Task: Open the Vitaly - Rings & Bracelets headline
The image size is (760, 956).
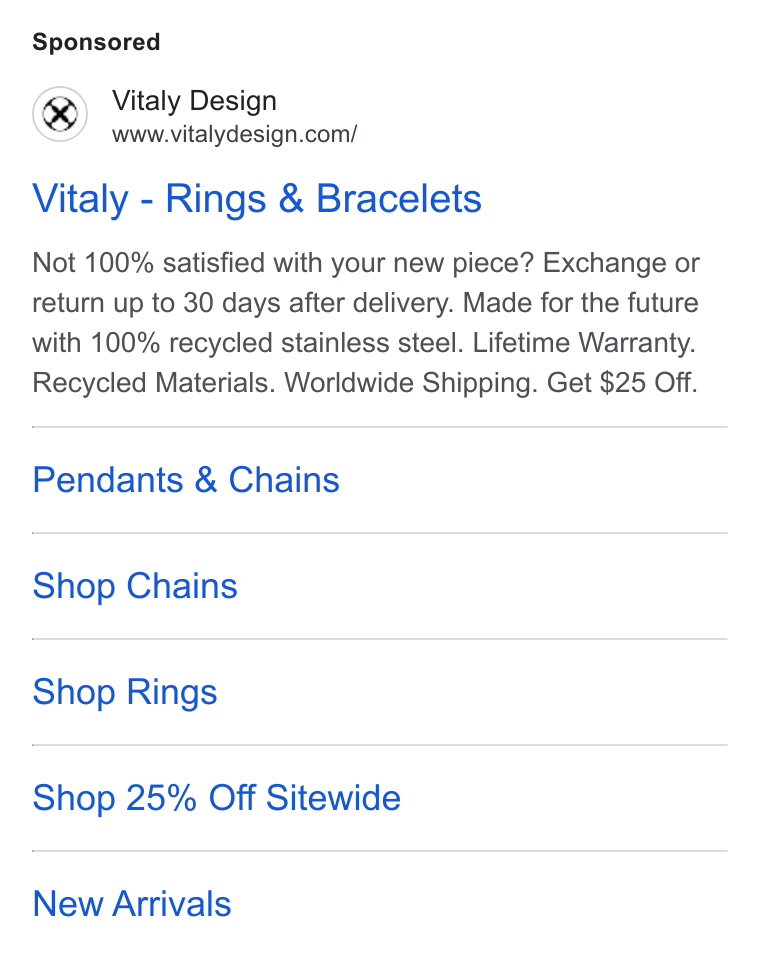Action: click(x=257, y=199)
